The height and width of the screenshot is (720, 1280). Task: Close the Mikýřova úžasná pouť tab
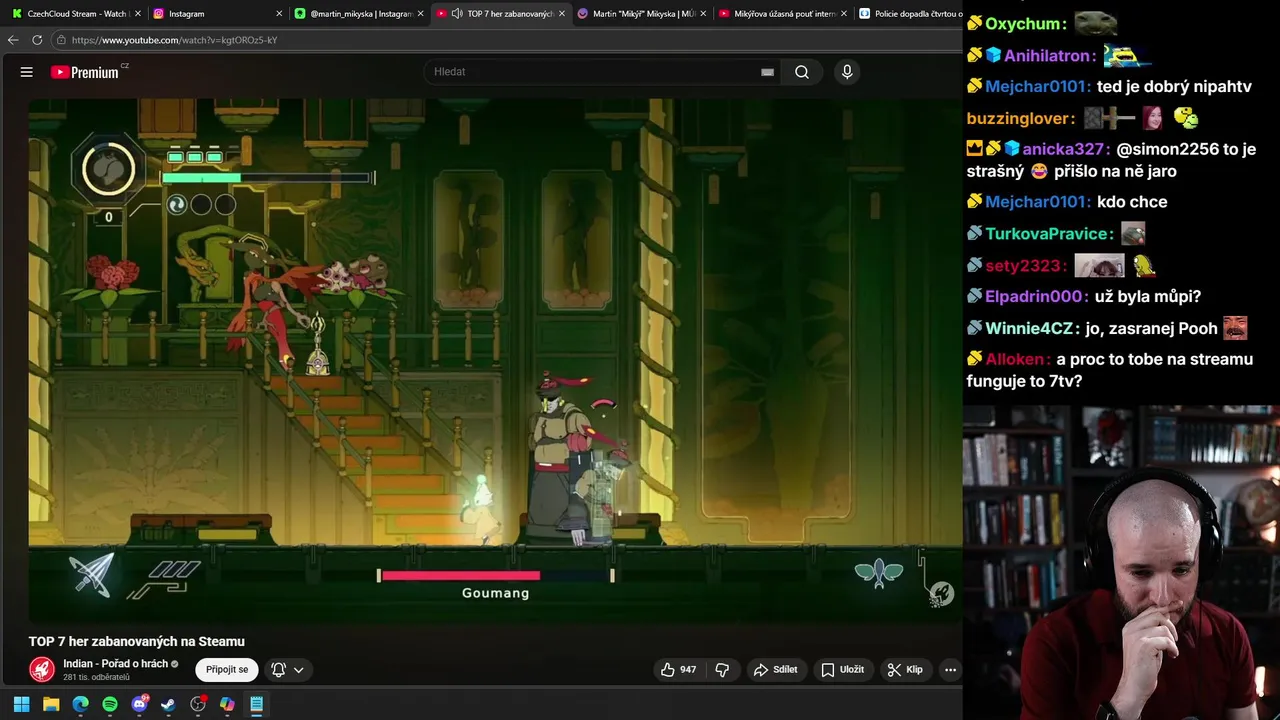tap(845, 14)
